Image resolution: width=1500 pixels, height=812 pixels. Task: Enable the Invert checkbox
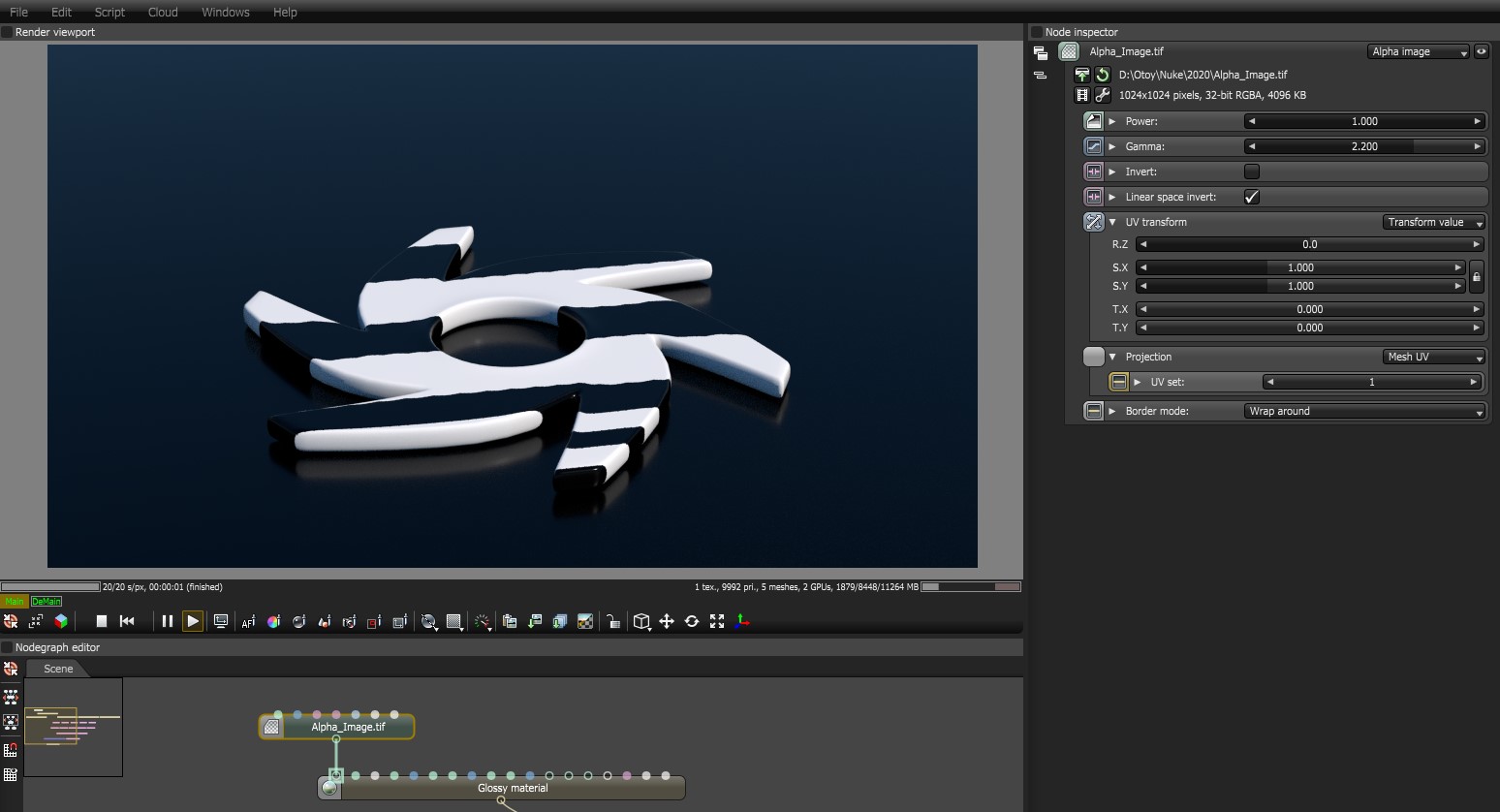(1252, 172)
